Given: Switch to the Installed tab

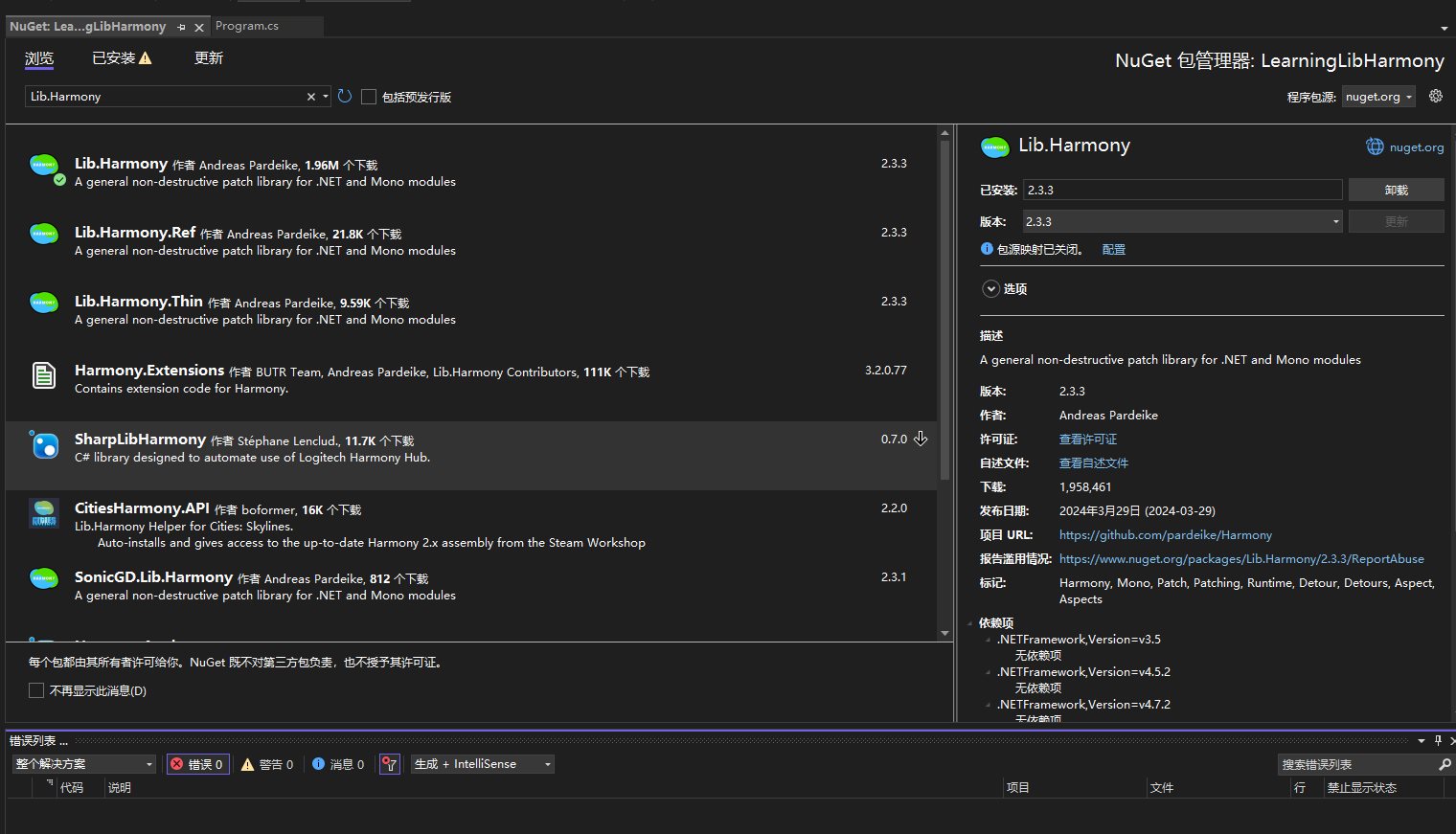Looking at the screenshot, I should (122, 58).
